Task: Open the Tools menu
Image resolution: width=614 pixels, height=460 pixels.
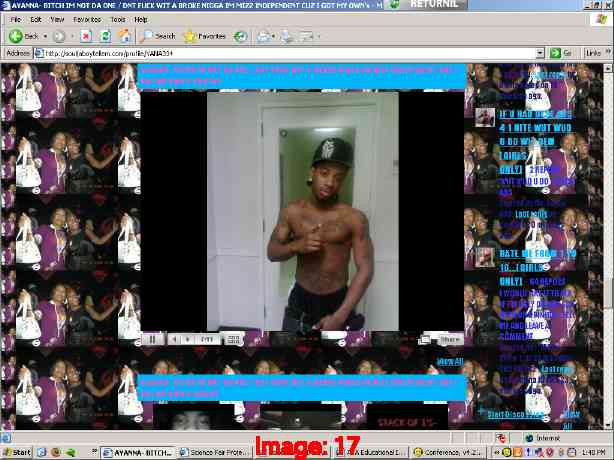Action: [x=117, y=19]
